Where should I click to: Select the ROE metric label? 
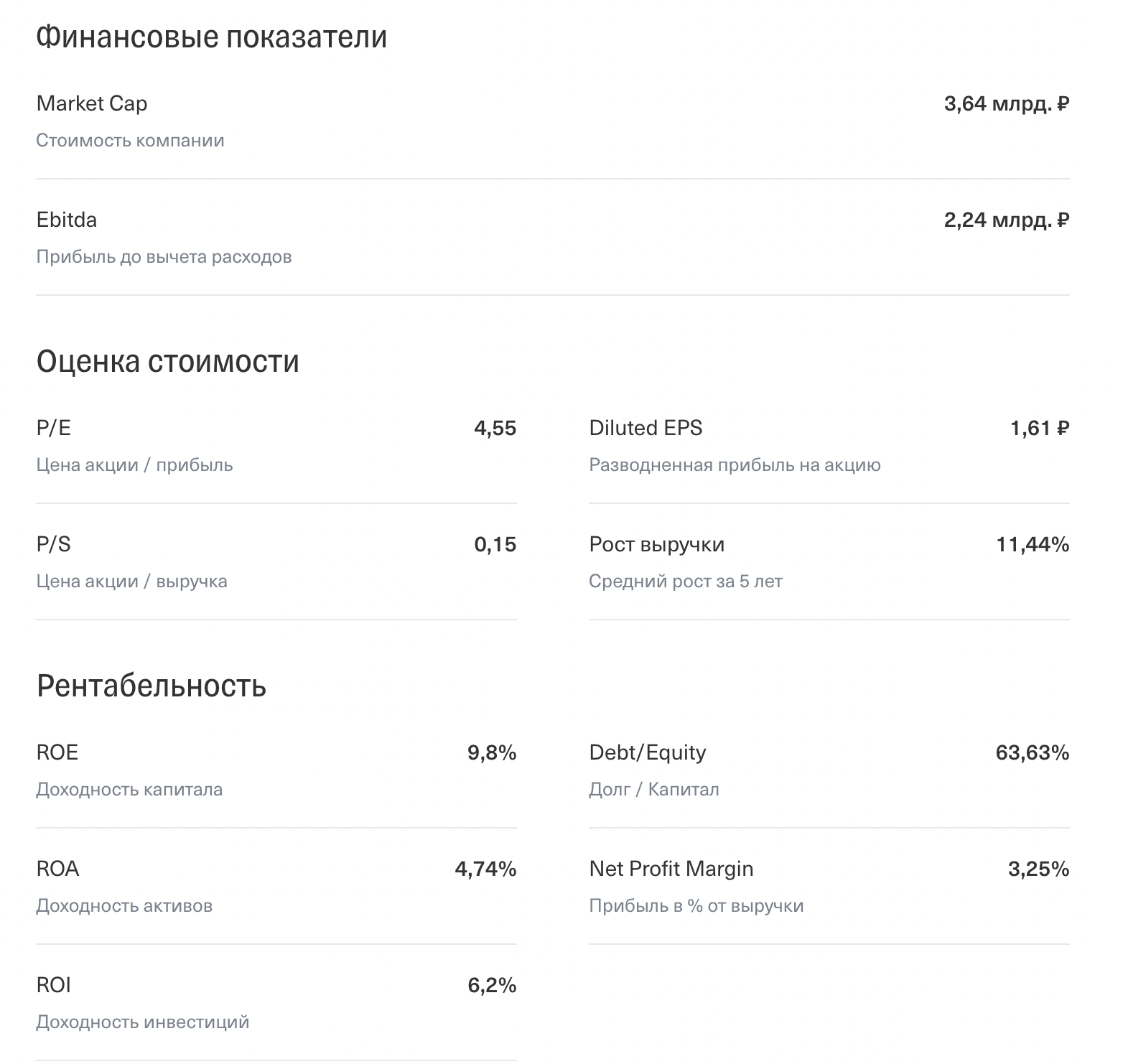click(57, 752)
